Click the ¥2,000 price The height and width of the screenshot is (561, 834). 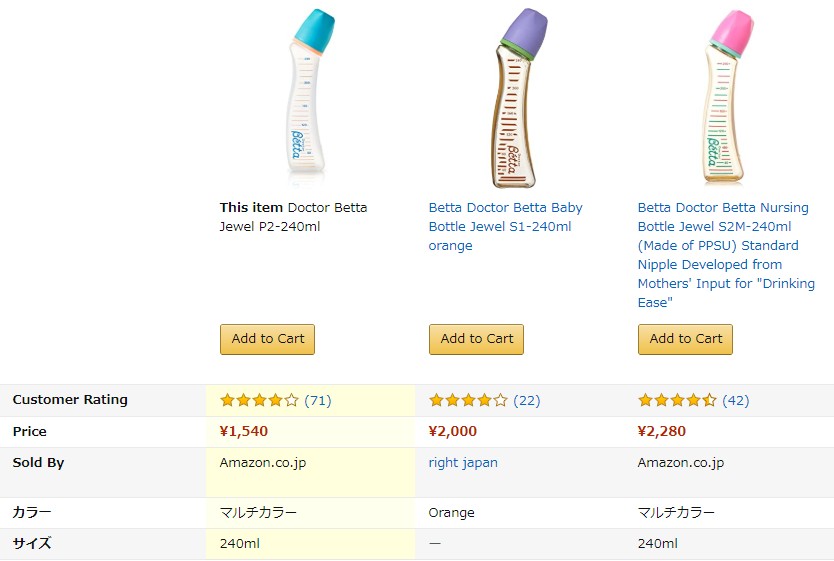coord(453,431)
